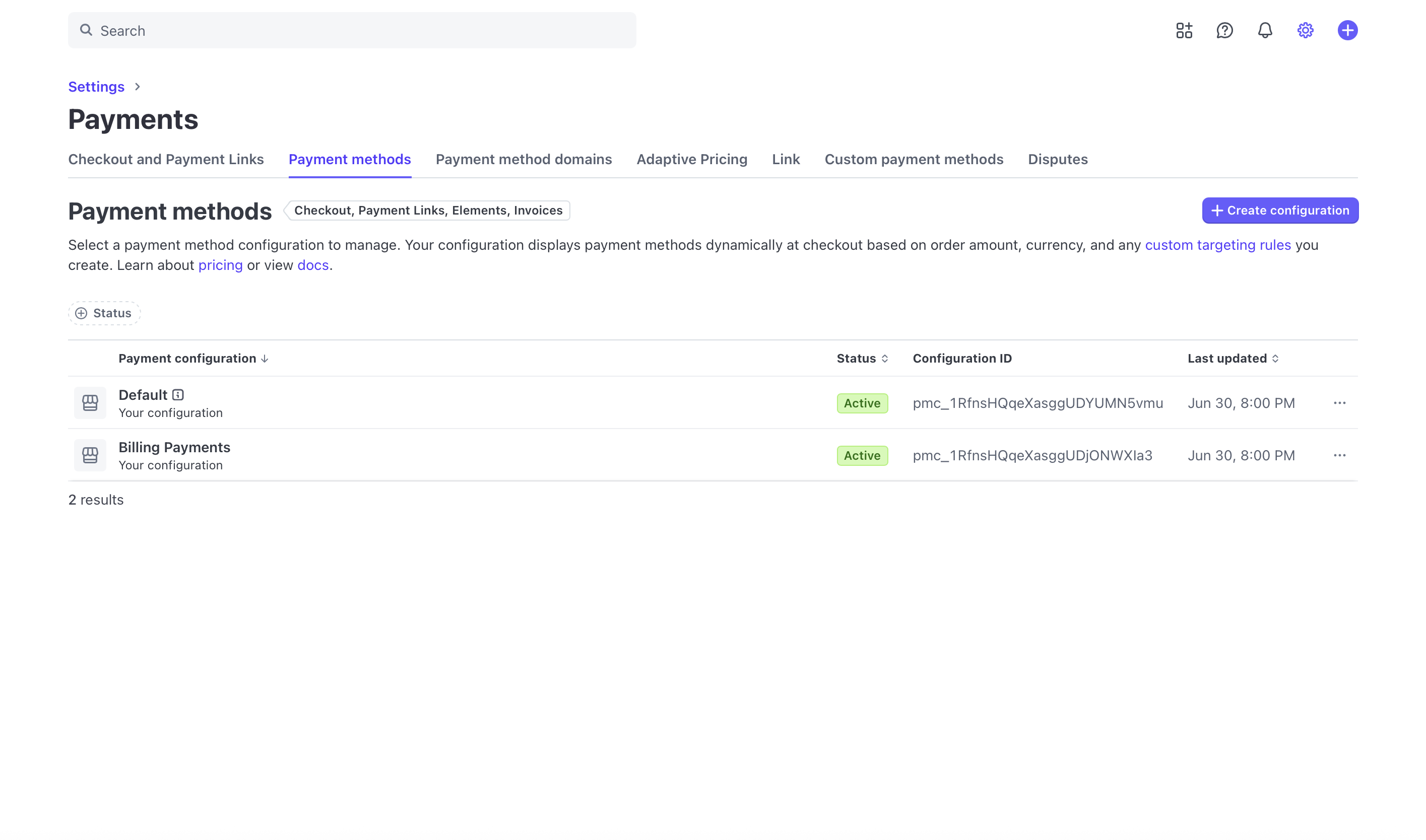Click the settings gear icon
This screenshot has height=840, width=1426.
[x=1305, y=31]
